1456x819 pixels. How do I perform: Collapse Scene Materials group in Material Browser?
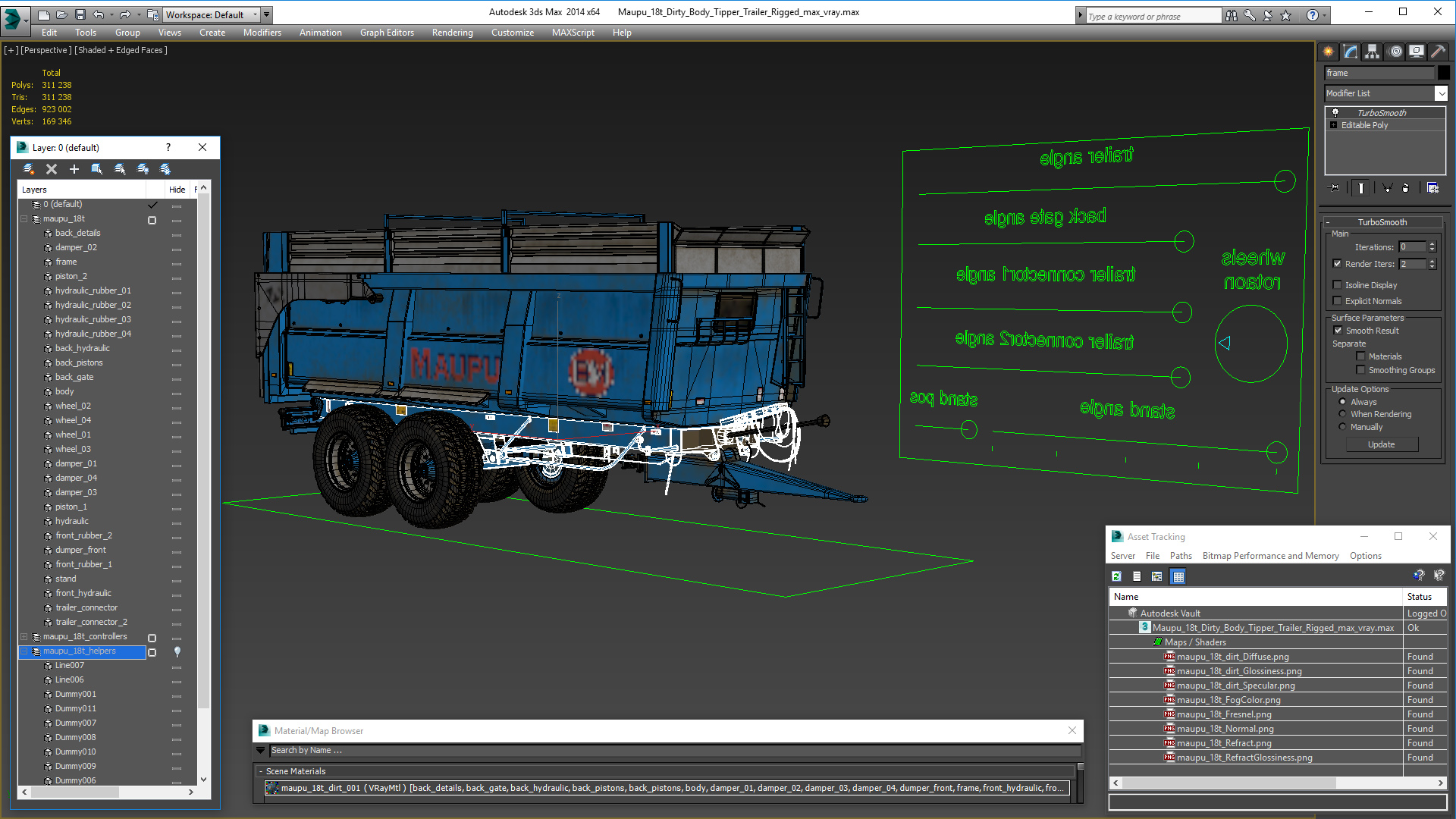click(261, 771)
